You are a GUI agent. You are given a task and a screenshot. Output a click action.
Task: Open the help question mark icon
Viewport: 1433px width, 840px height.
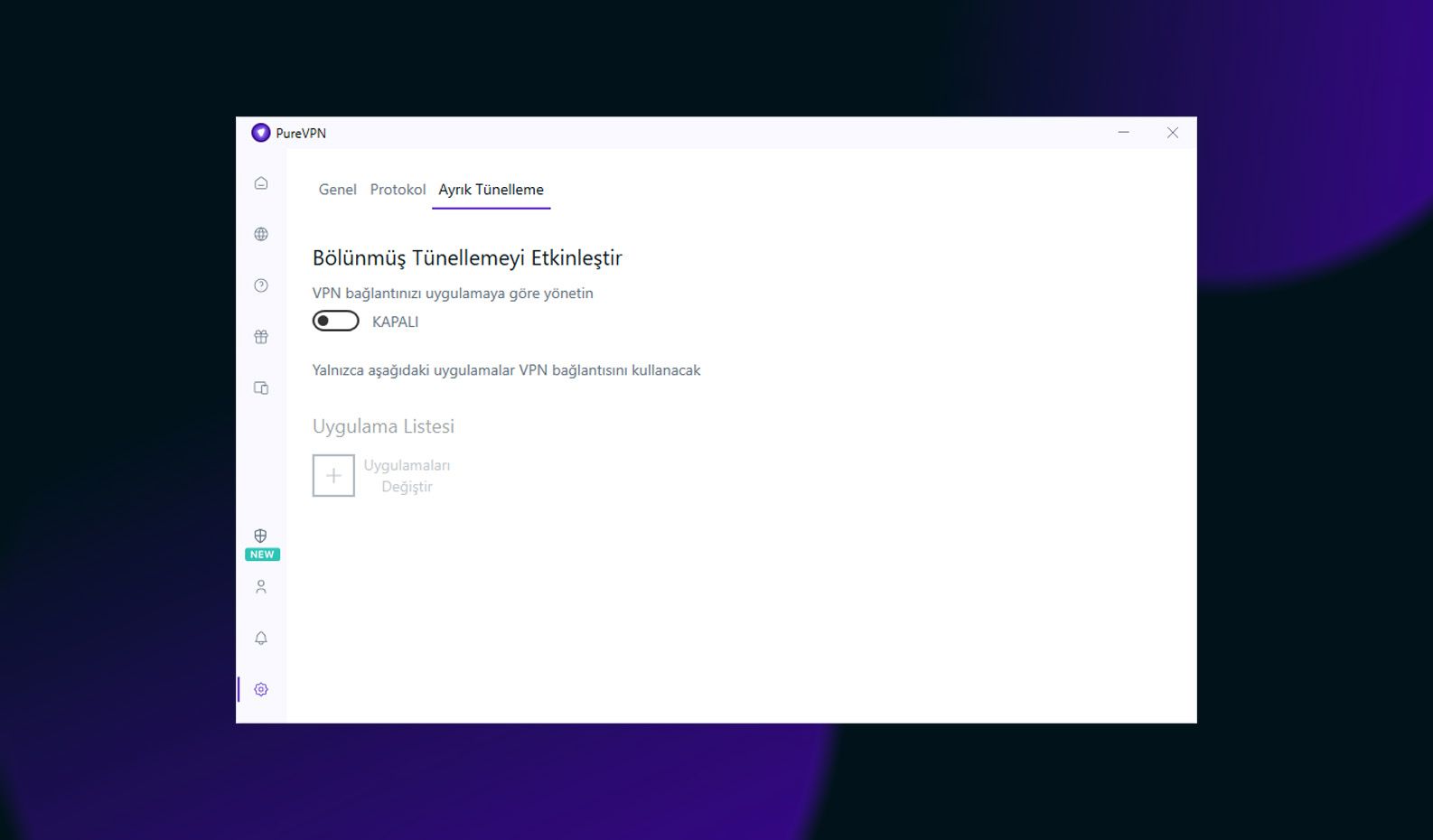261,285
